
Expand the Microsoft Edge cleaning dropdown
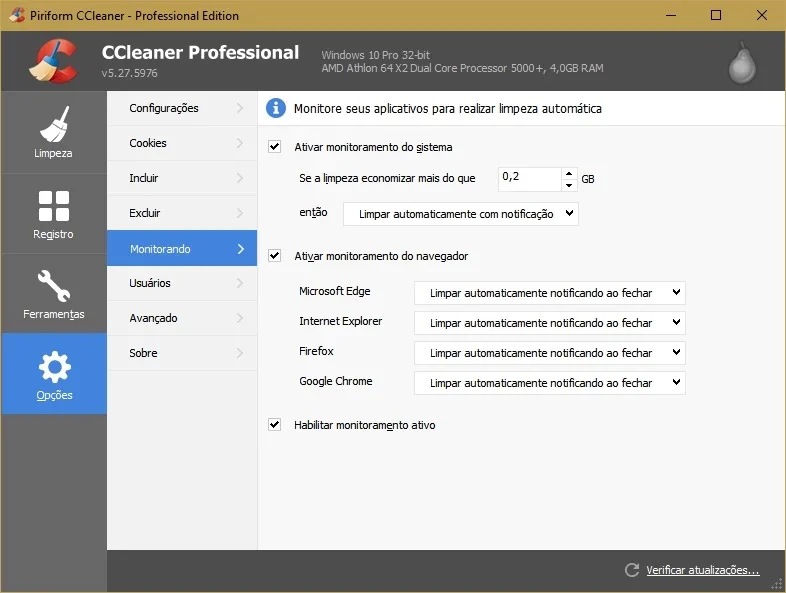549,293
